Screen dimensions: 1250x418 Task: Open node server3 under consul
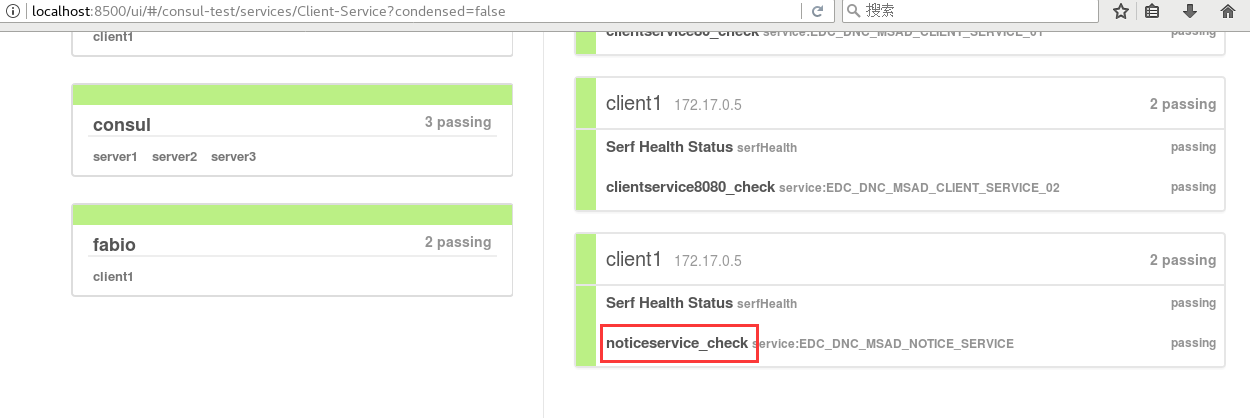[233, 157]
